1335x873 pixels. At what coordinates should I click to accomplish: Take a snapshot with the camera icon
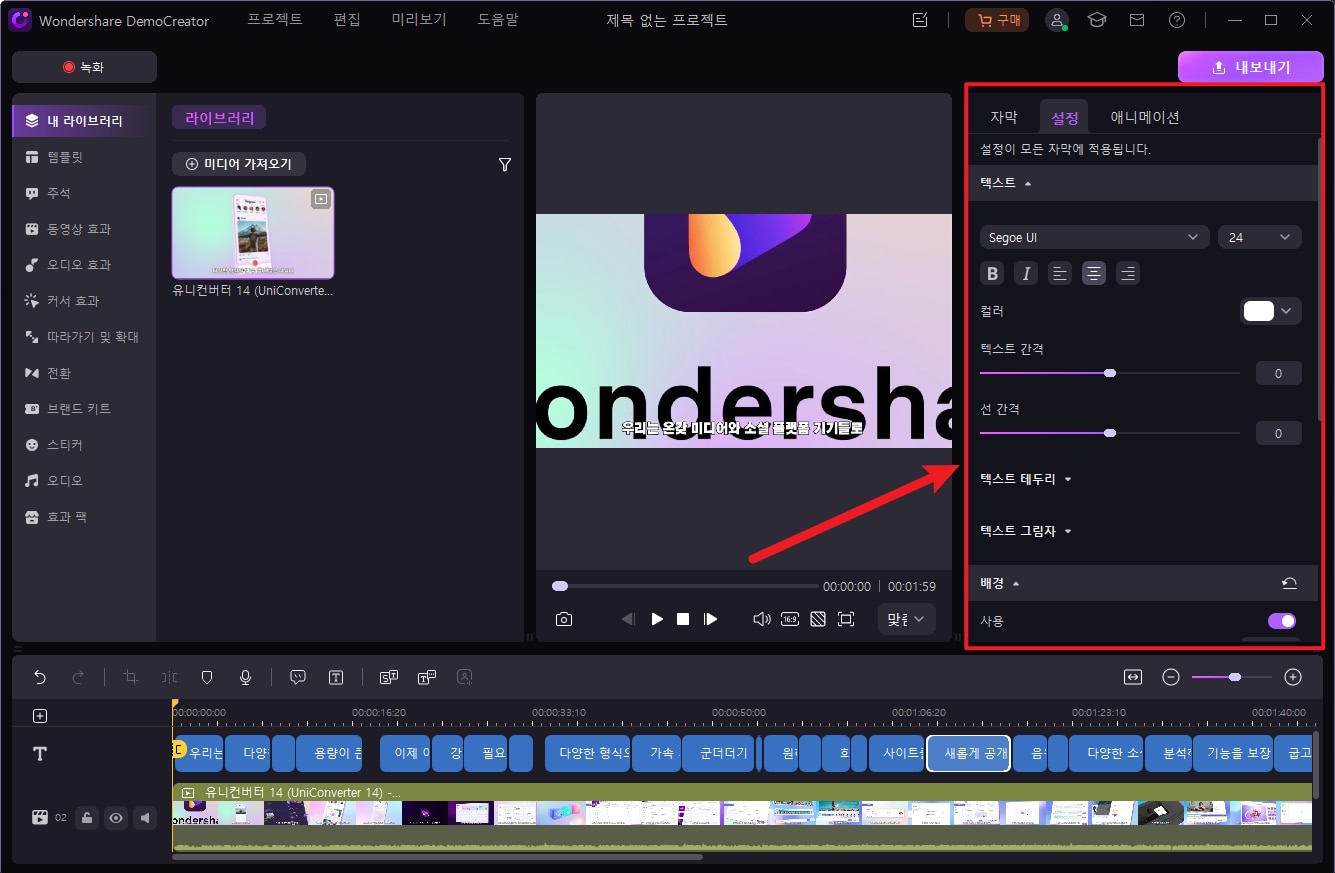(564, 619)
